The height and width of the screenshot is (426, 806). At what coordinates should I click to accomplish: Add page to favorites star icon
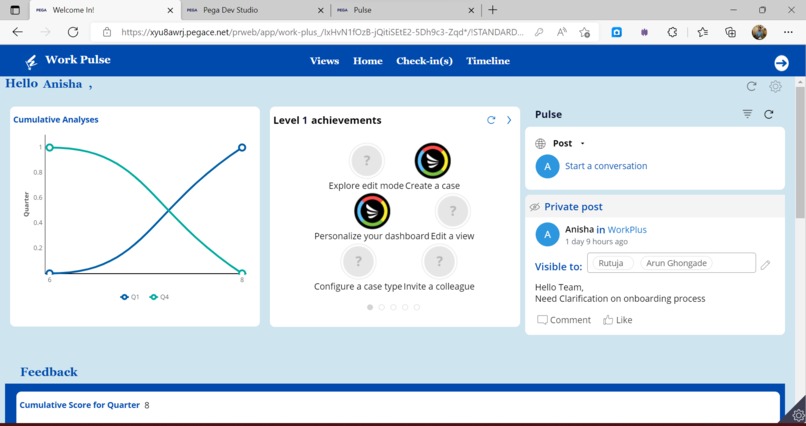click(584, 32)
